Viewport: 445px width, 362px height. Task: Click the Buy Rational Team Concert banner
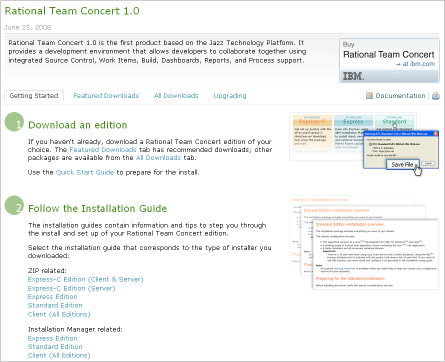(x=389, y=61)
